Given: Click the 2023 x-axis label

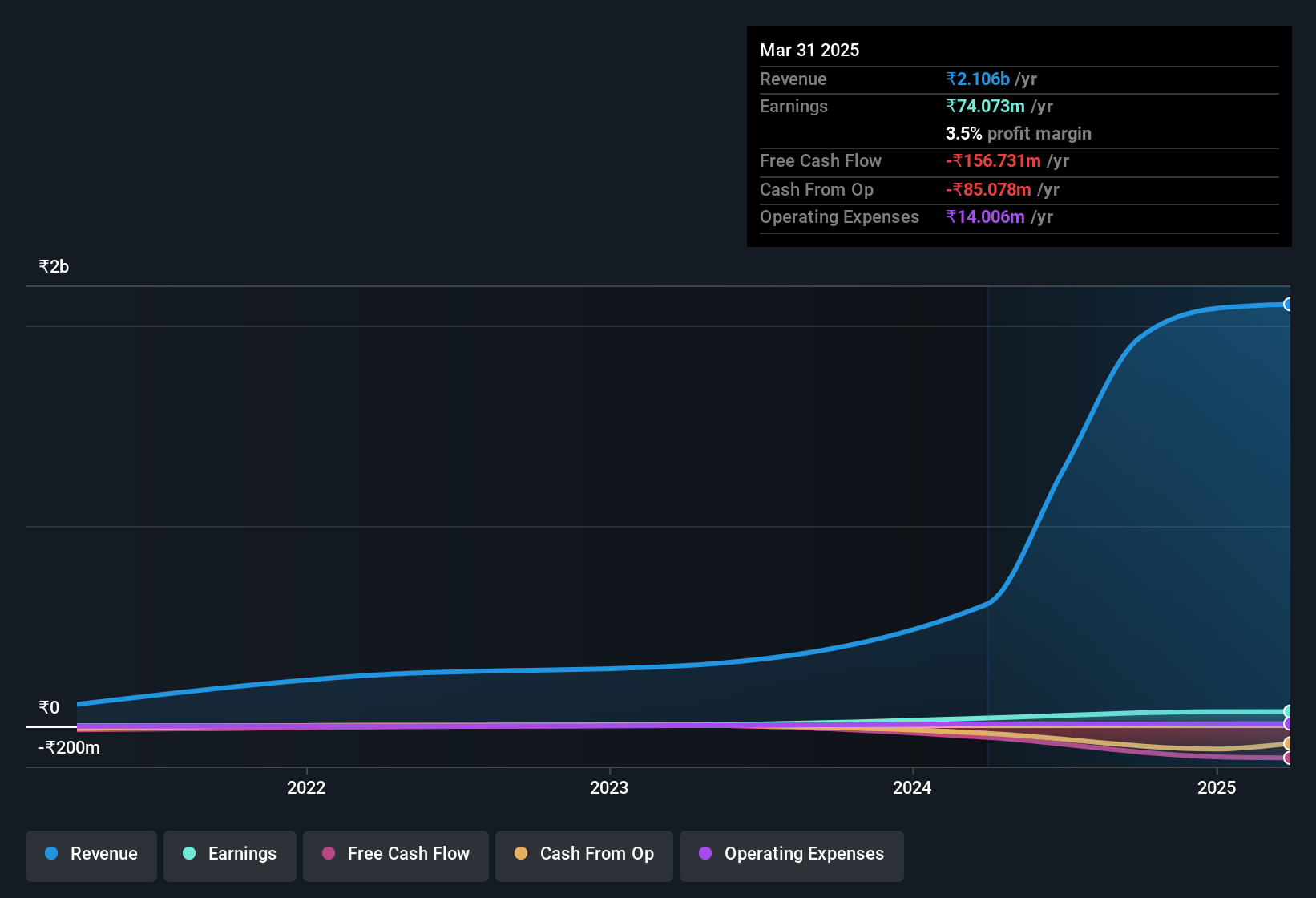Looking at the screenshot, I should click(609, 788).
